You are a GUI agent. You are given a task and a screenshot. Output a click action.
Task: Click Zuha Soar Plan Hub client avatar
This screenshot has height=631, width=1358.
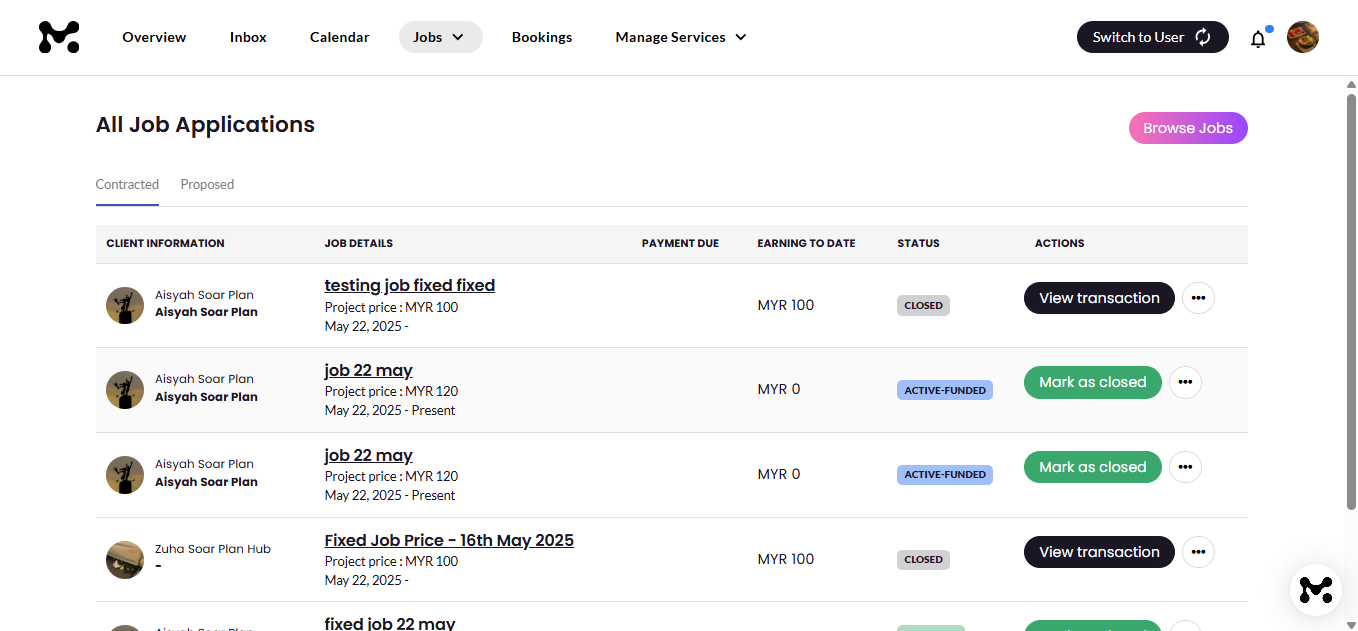click(125, 559)
